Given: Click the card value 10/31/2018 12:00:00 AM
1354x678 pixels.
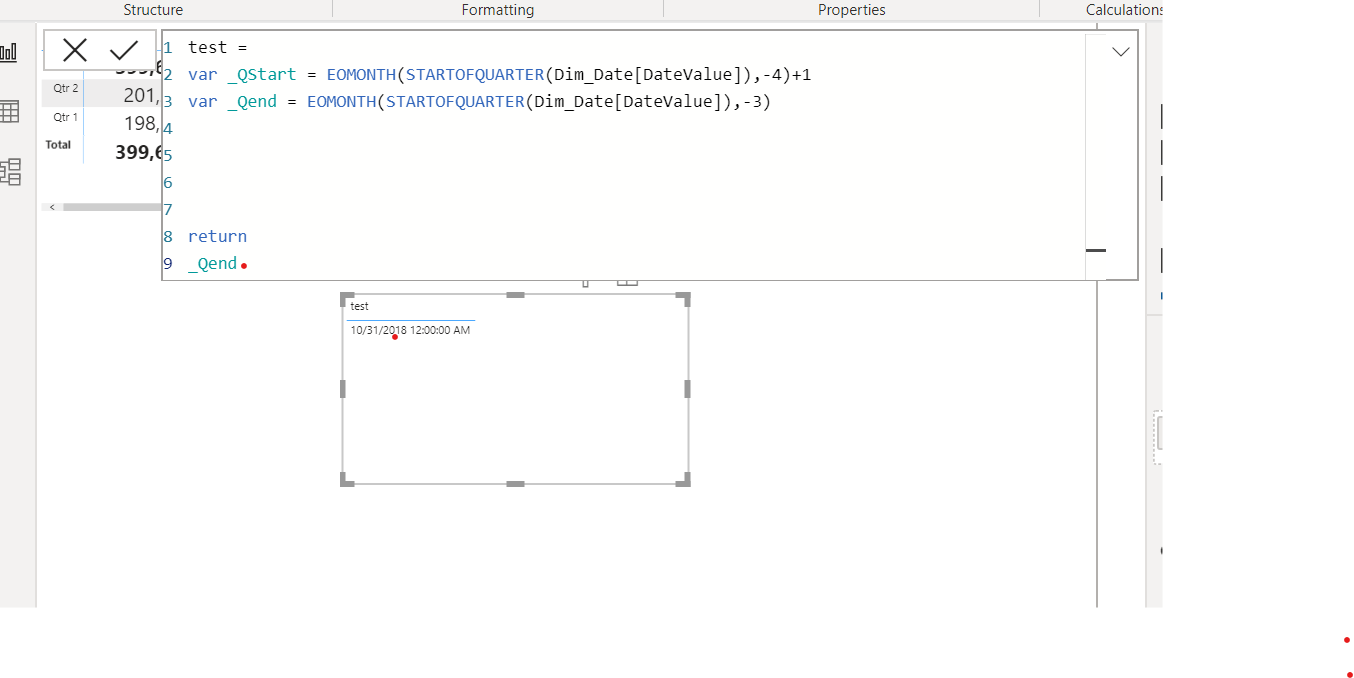Looking at the screenshot, I should coord(410,330).
